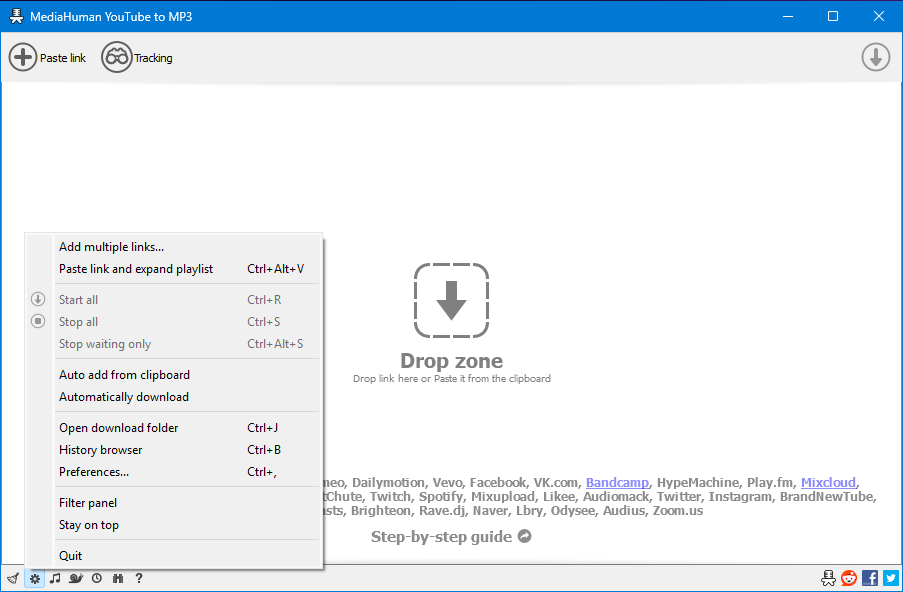Open help with the question mark icon
This screenshot has width=903, height=592.
139,578
